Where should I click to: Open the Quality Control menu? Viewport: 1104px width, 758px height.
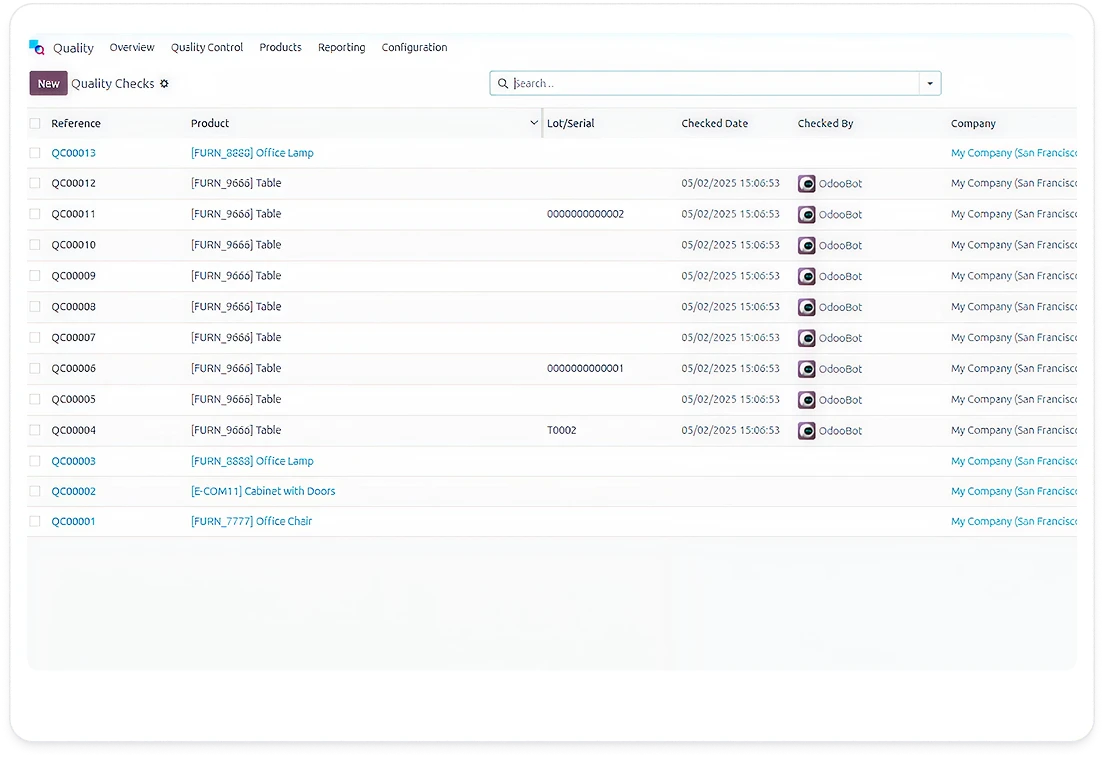[x=207, y=48]
